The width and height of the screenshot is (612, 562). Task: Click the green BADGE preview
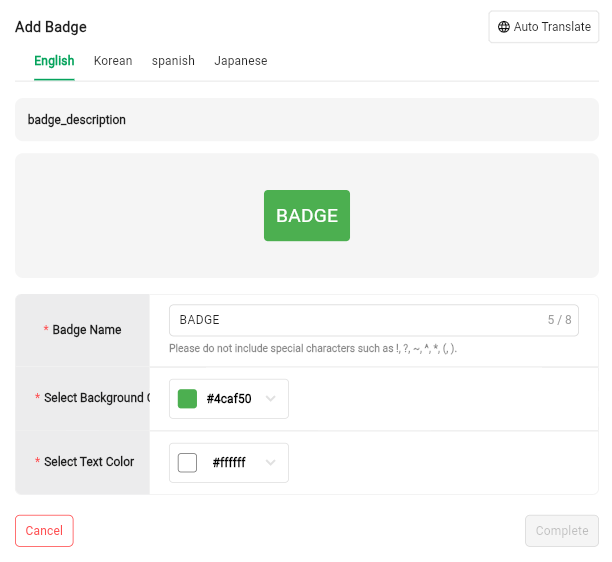point(307,215)
